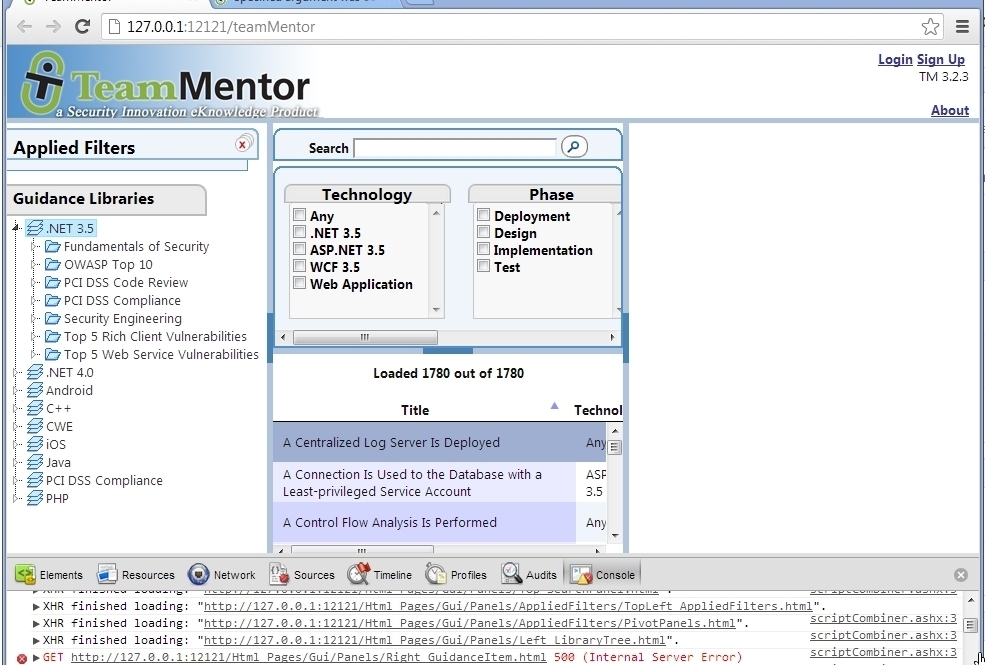Close Applied Filters with red X icon
The width and height of the screenshot is (985, 665).
pyautogui.click(x=243, y=144)
